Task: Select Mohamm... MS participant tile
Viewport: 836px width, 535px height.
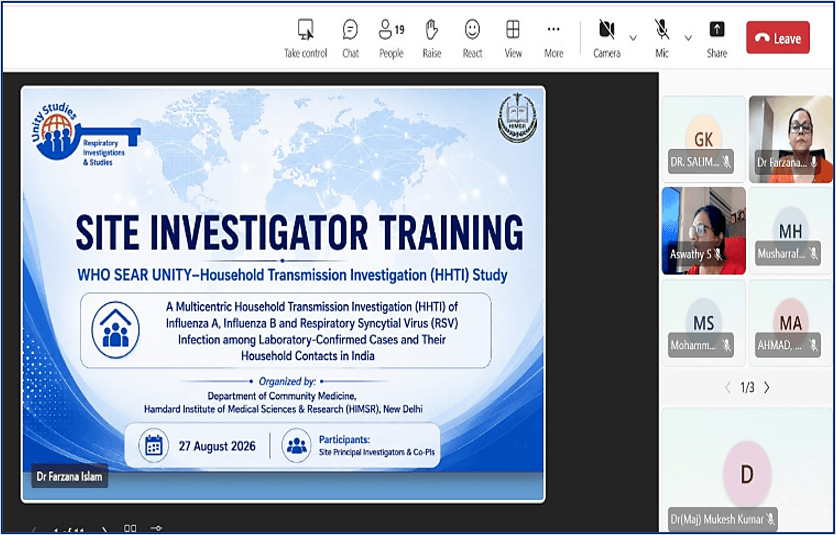Action: tap(704, 322)
